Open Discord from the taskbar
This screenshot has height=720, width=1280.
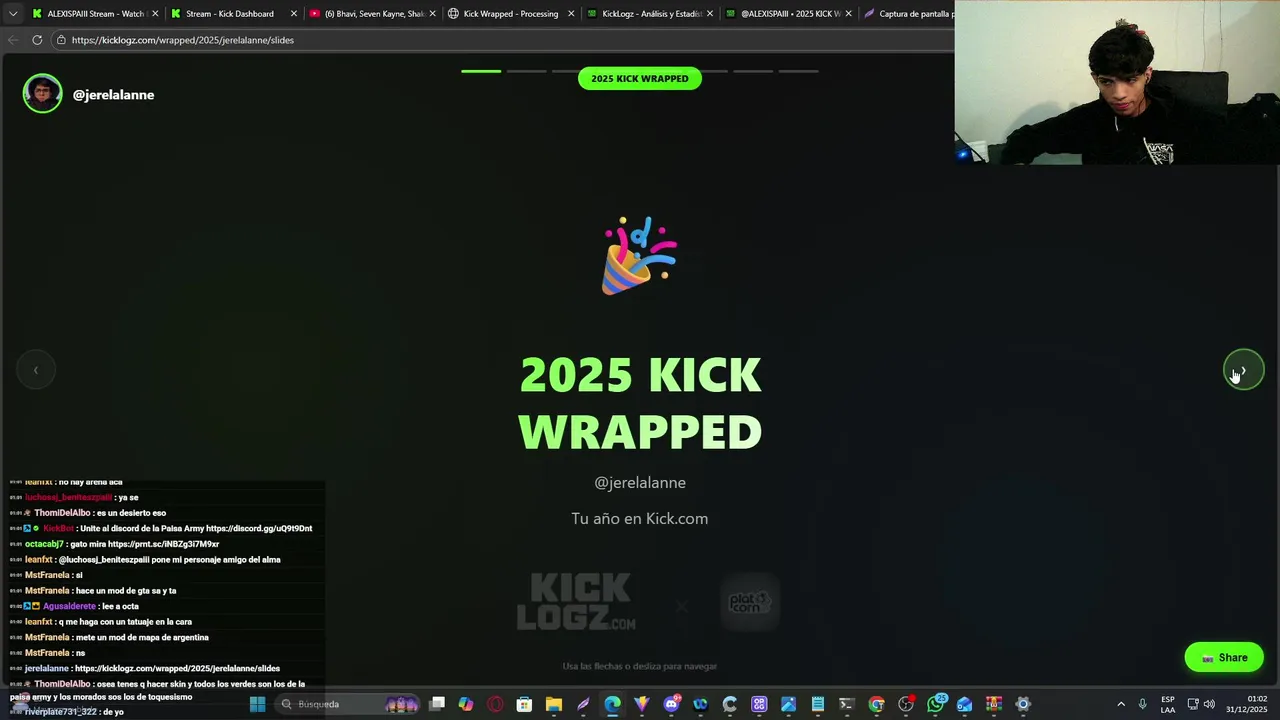point(671,704)
